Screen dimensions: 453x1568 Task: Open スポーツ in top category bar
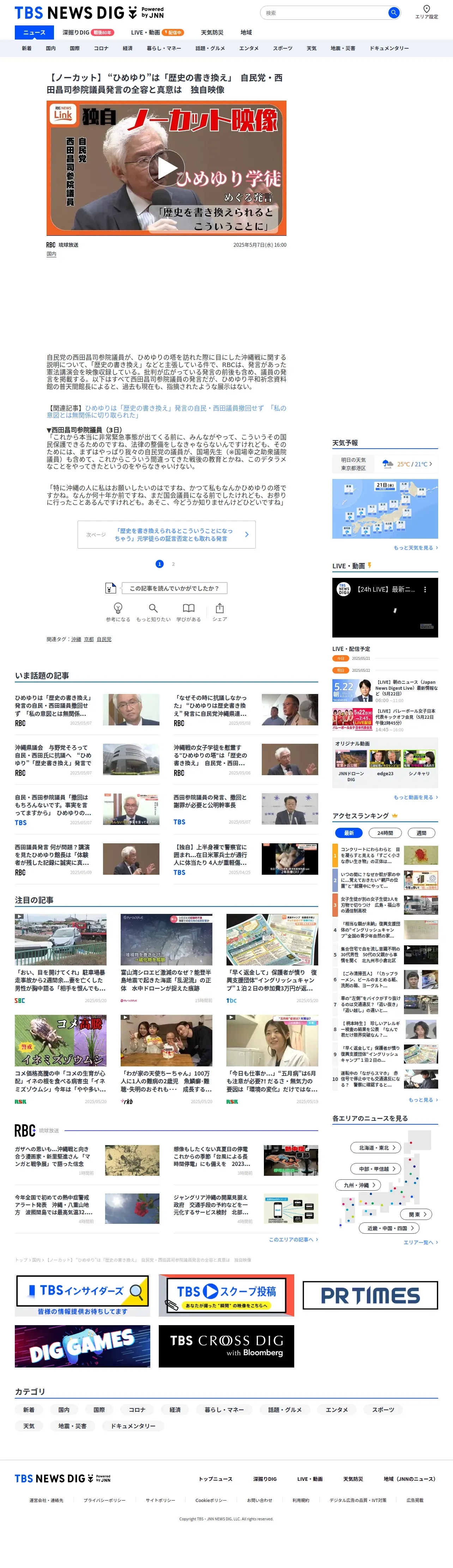coord(282,48)
